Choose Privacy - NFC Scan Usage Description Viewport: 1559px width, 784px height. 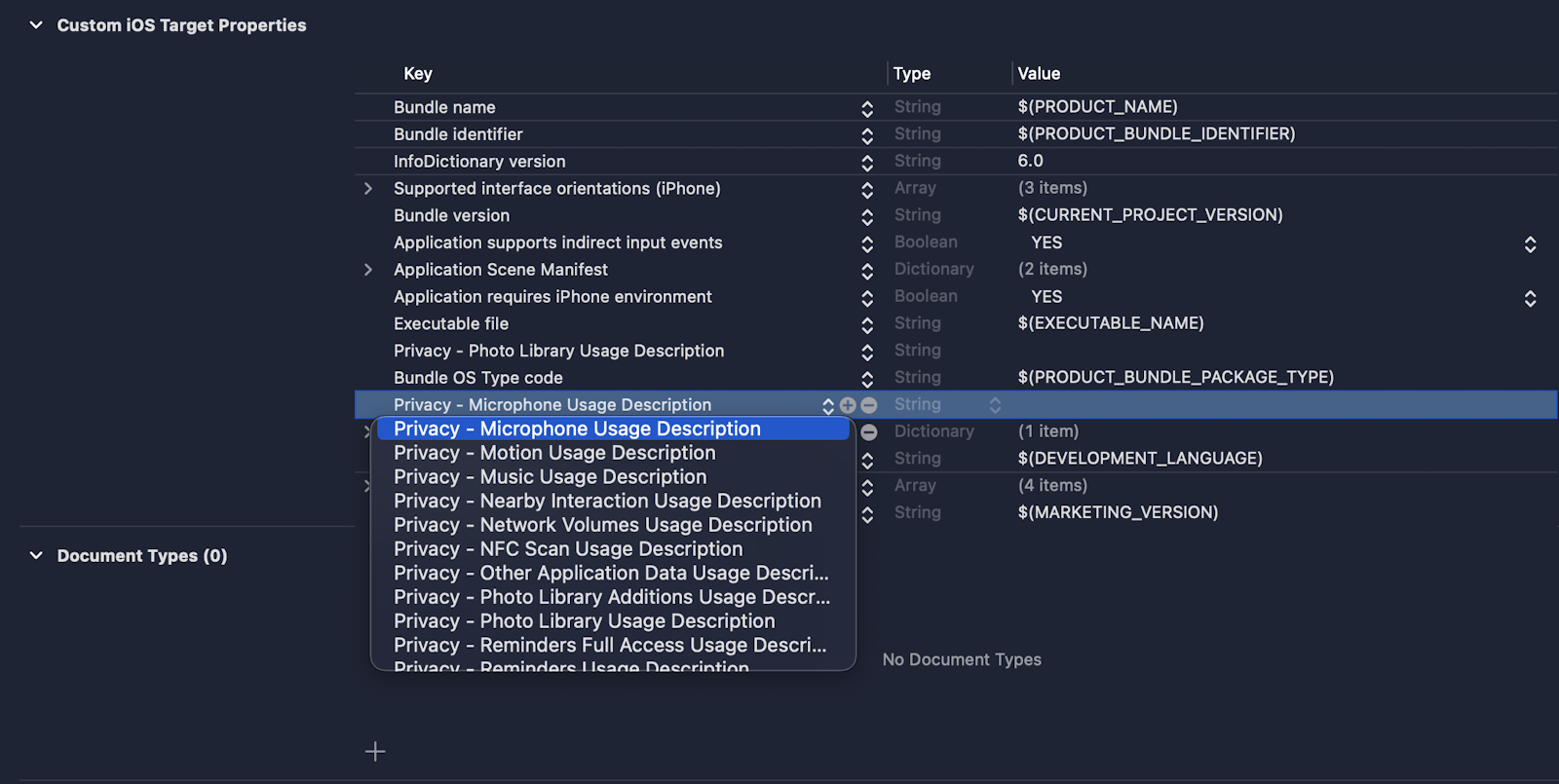(x=568, y=549)
